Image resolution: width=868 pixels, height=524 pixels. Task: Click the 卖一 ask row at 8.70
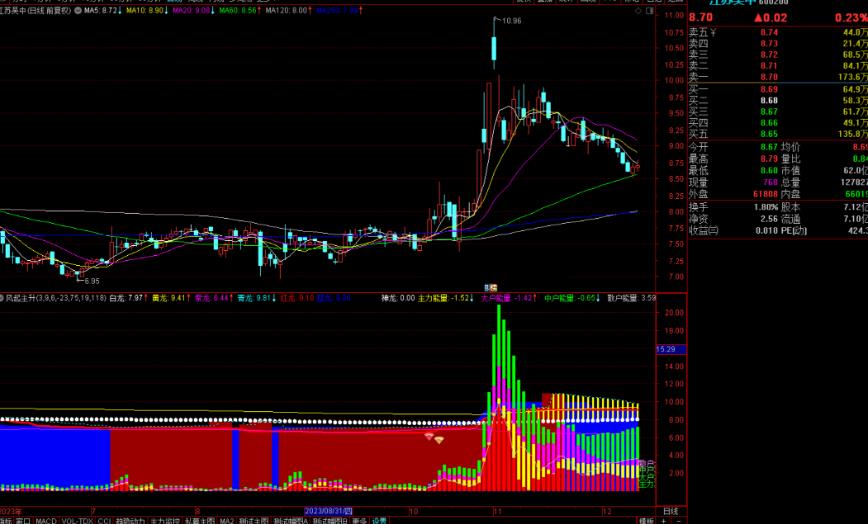(778, 77)
